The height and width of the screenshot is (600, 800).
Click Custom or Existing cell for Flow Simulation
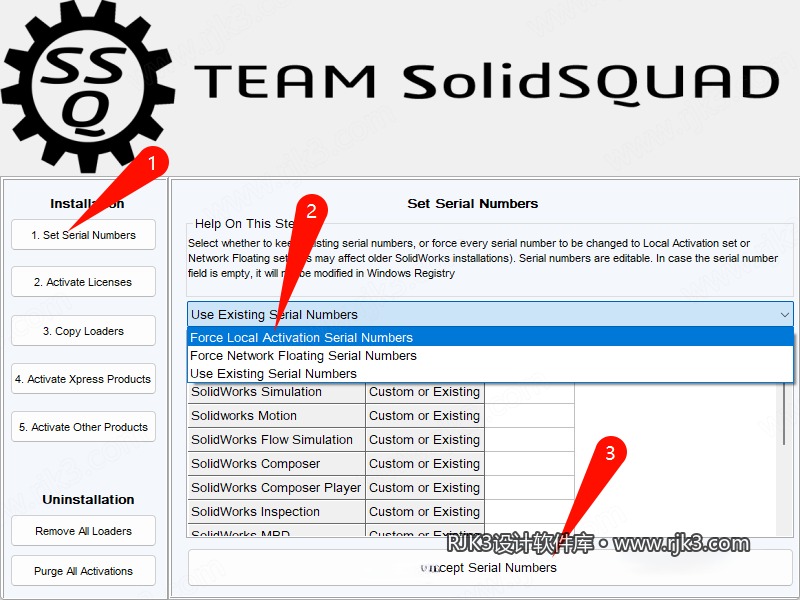[x=424, y=439]
